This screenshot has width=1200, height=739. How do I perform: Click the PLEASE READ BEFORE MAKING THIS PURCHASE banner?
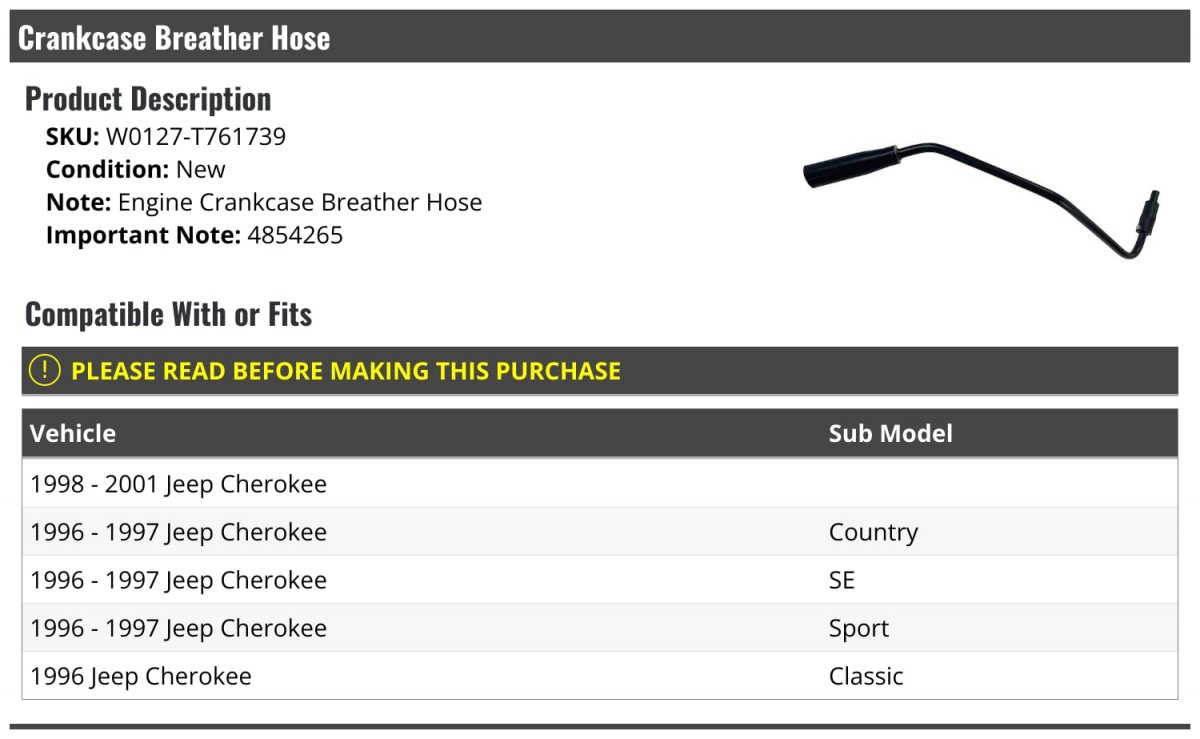point(600,371)
